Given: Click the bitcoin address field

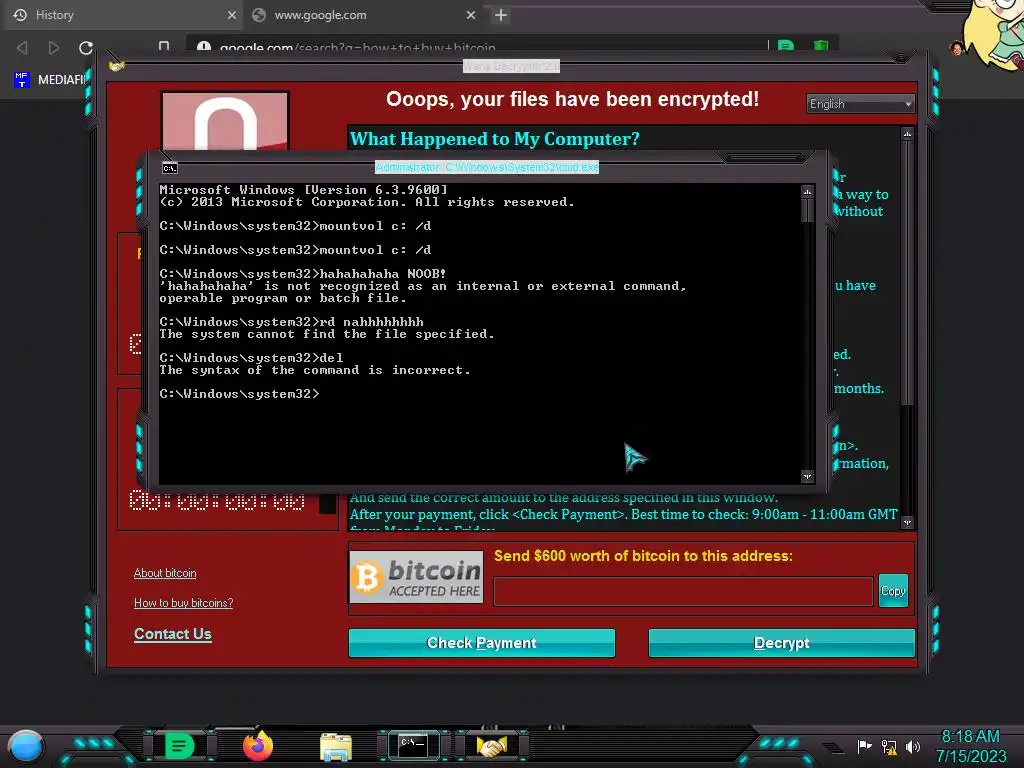Looking at the screenshot, I should tap(683, 591).
